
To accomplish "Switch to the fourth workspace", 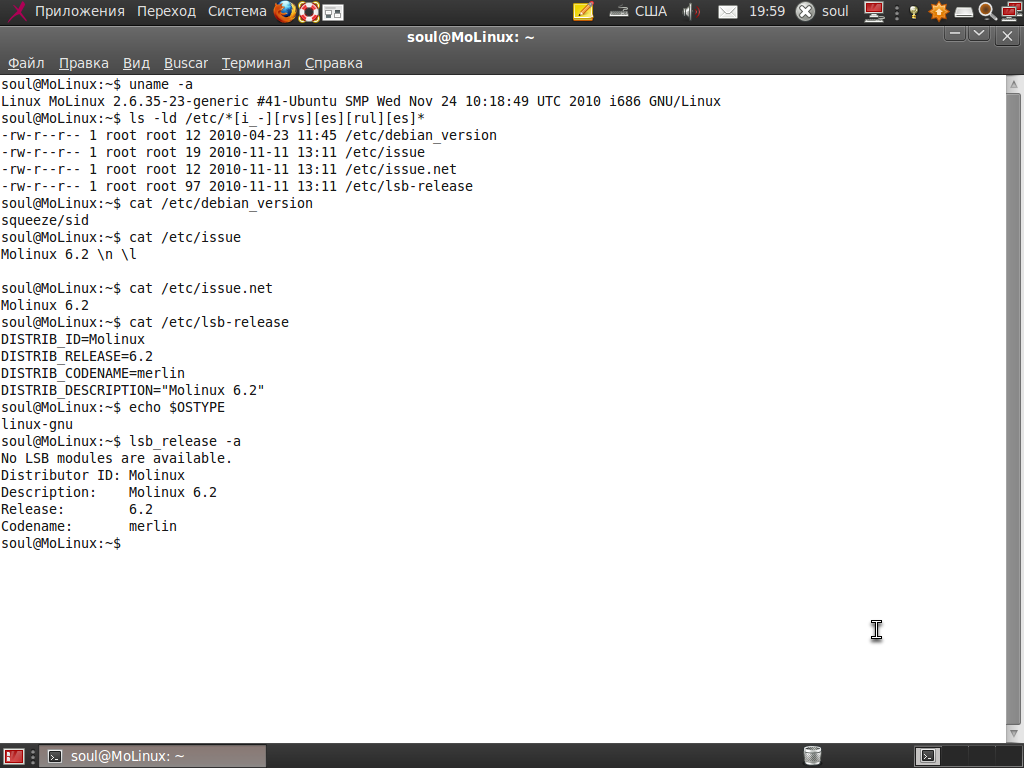I will [x=1008, y=756].
